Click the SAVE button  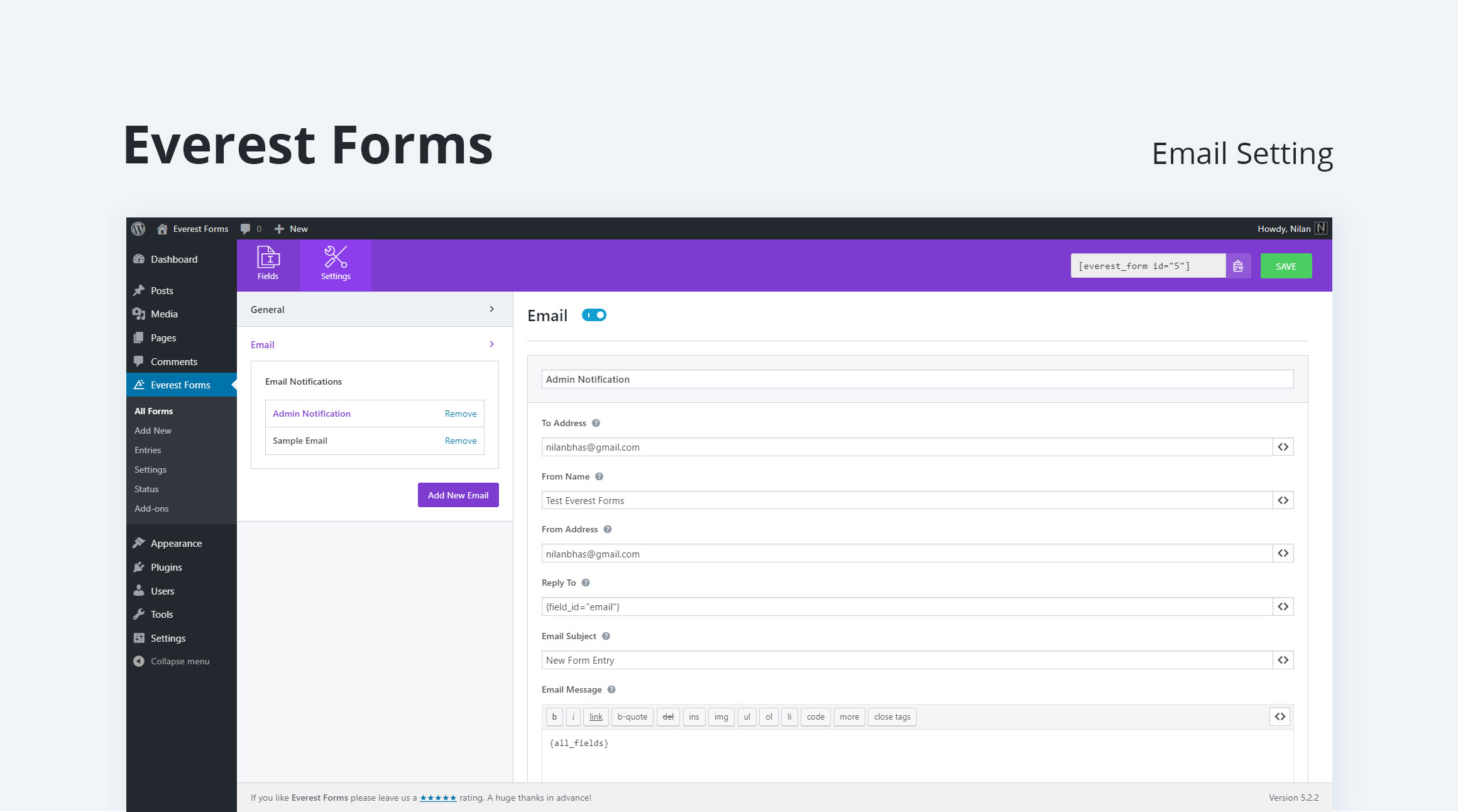point(1286,266)
